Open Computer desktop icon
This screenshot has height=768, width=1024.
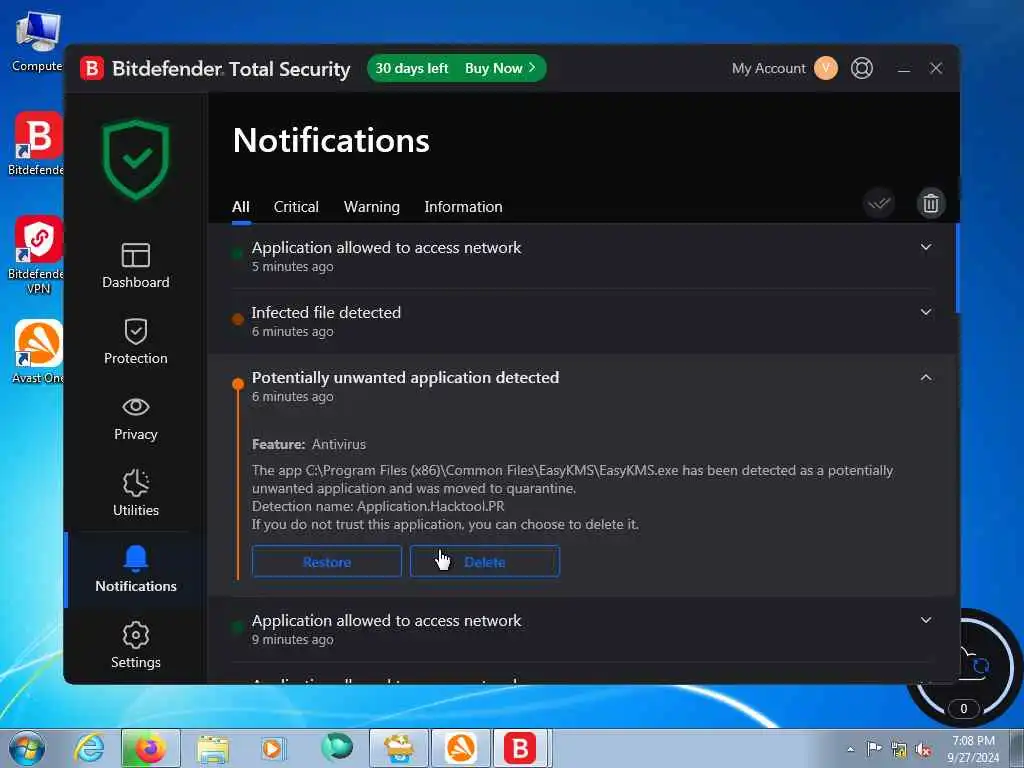(x=37, y=40)
